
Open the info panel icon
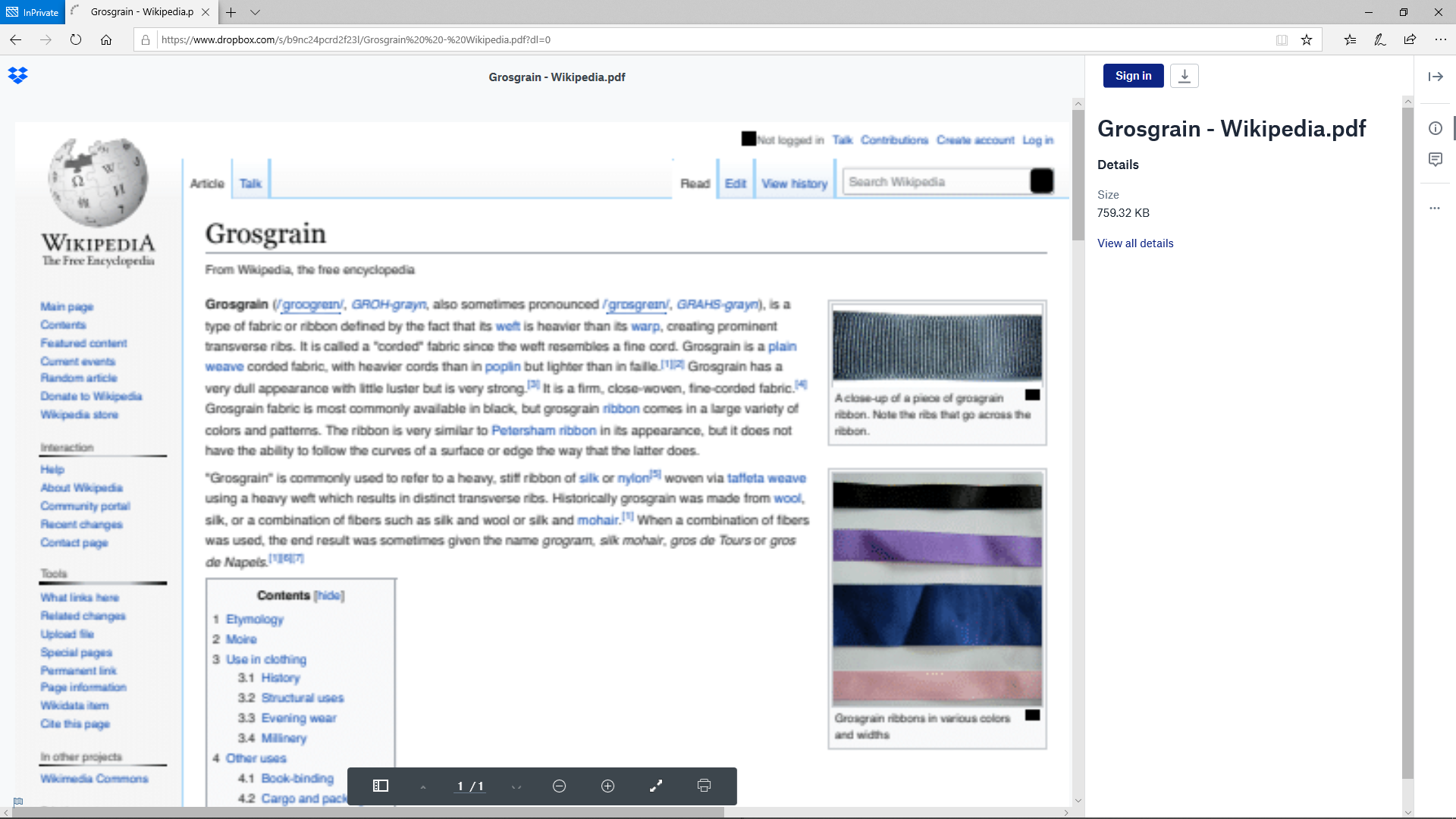tap(1435, 128)
